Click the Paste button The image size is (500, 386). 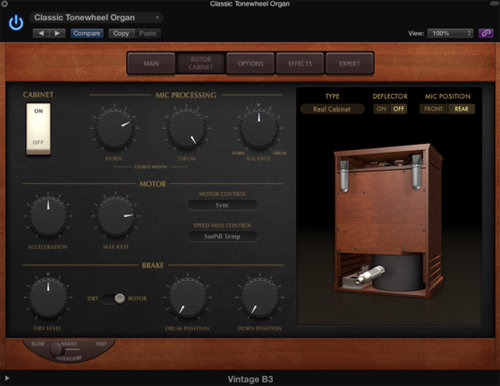(x=148, y=33)
